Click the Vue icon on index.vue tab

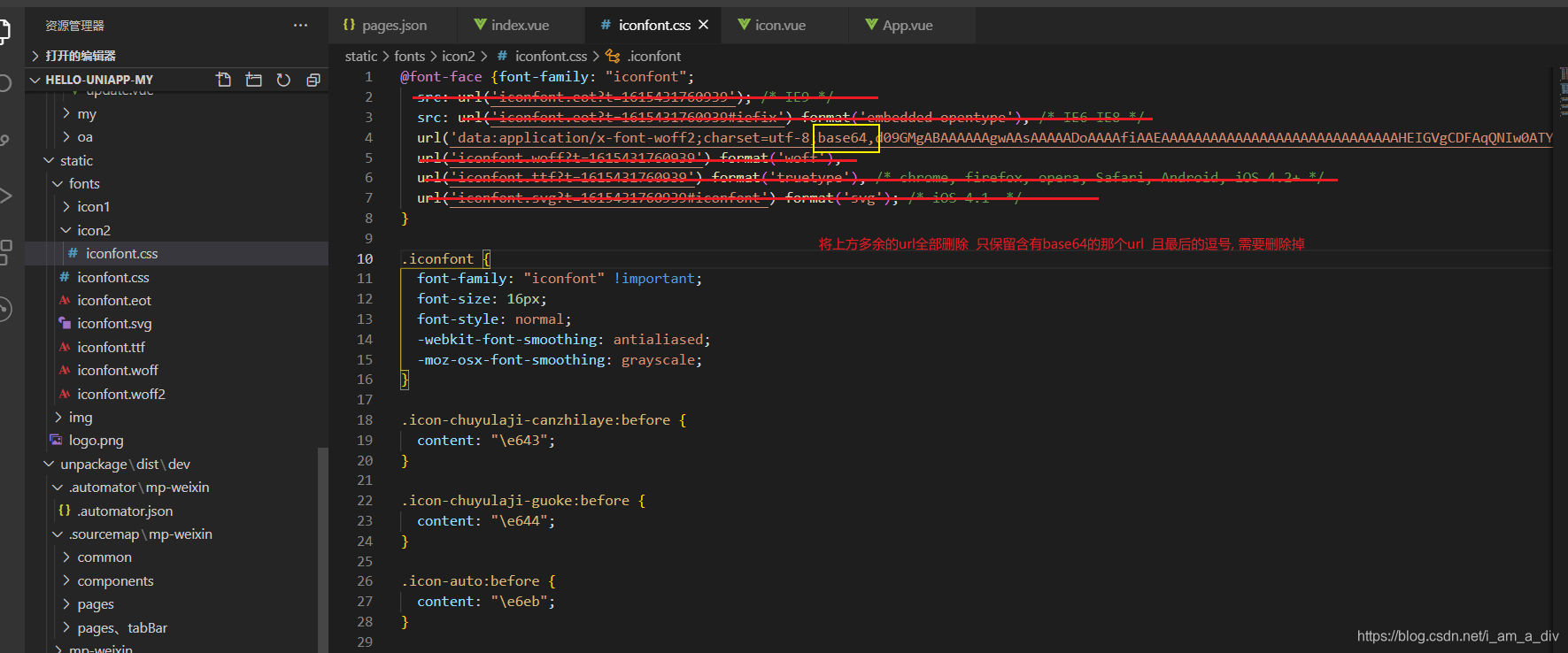point(480,25)
